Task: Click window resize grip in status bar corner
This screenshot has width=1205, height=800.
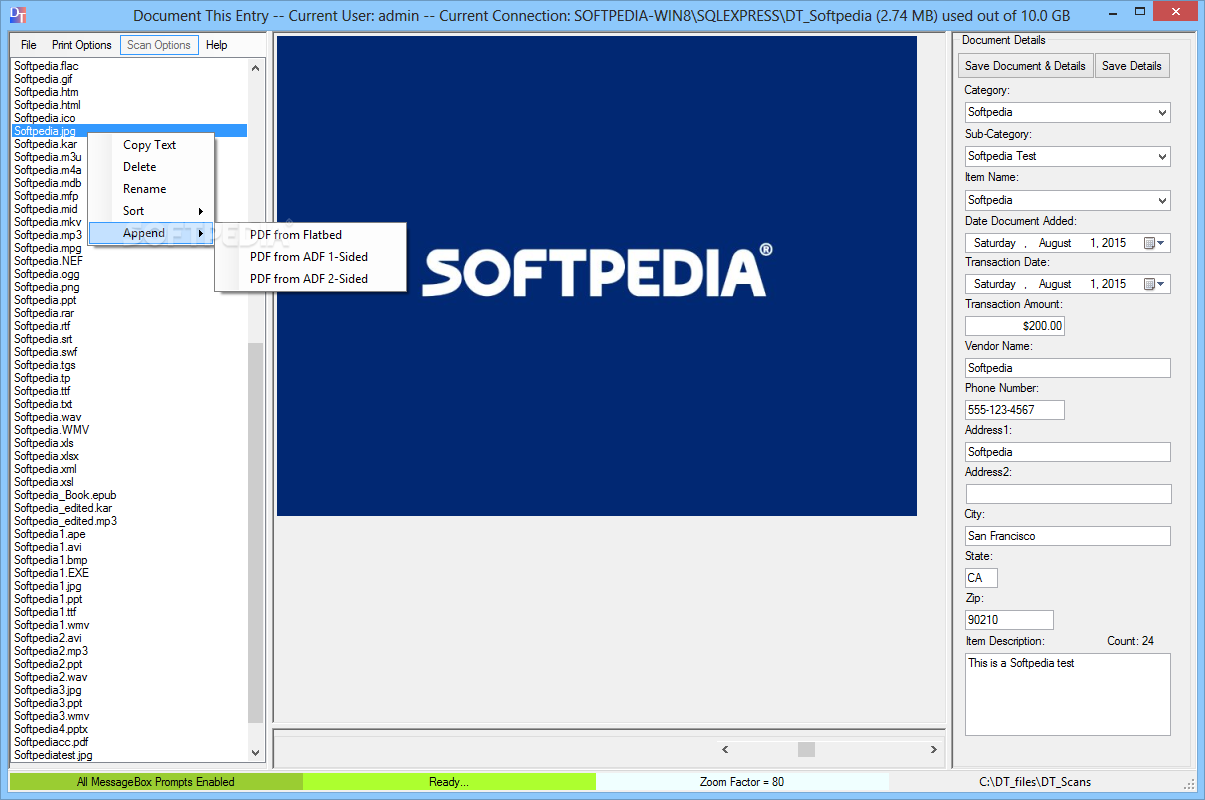Action: [1190, 784]
